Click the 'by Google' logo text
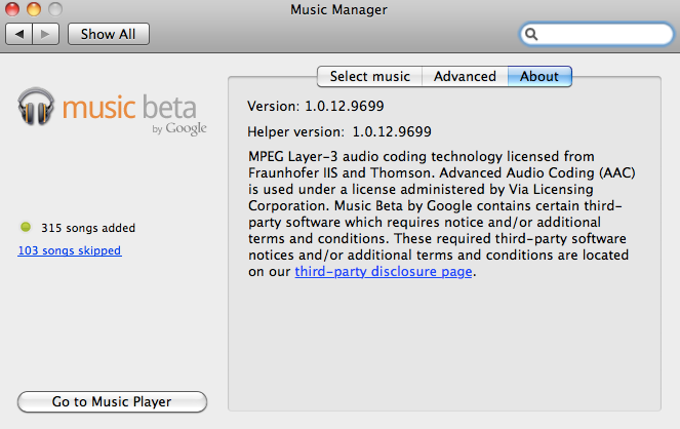 pos(179,128)
